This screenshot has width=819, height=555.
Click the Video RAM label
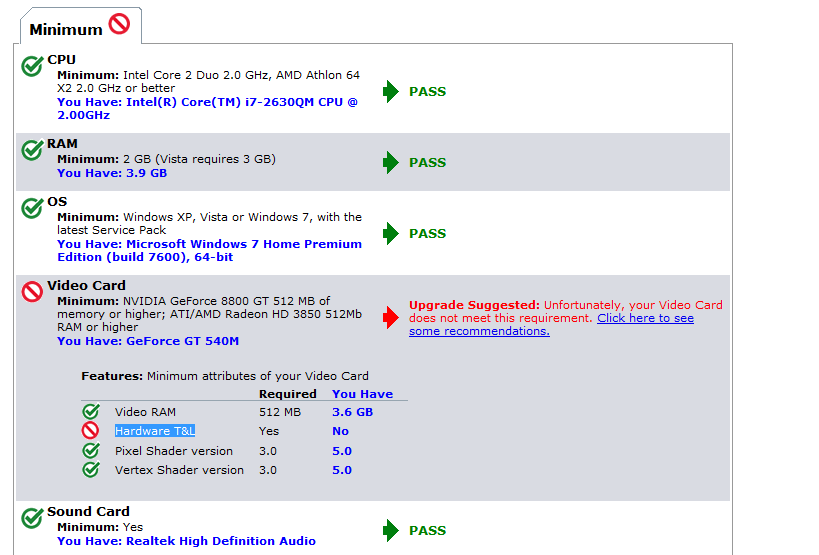(145, 412)
